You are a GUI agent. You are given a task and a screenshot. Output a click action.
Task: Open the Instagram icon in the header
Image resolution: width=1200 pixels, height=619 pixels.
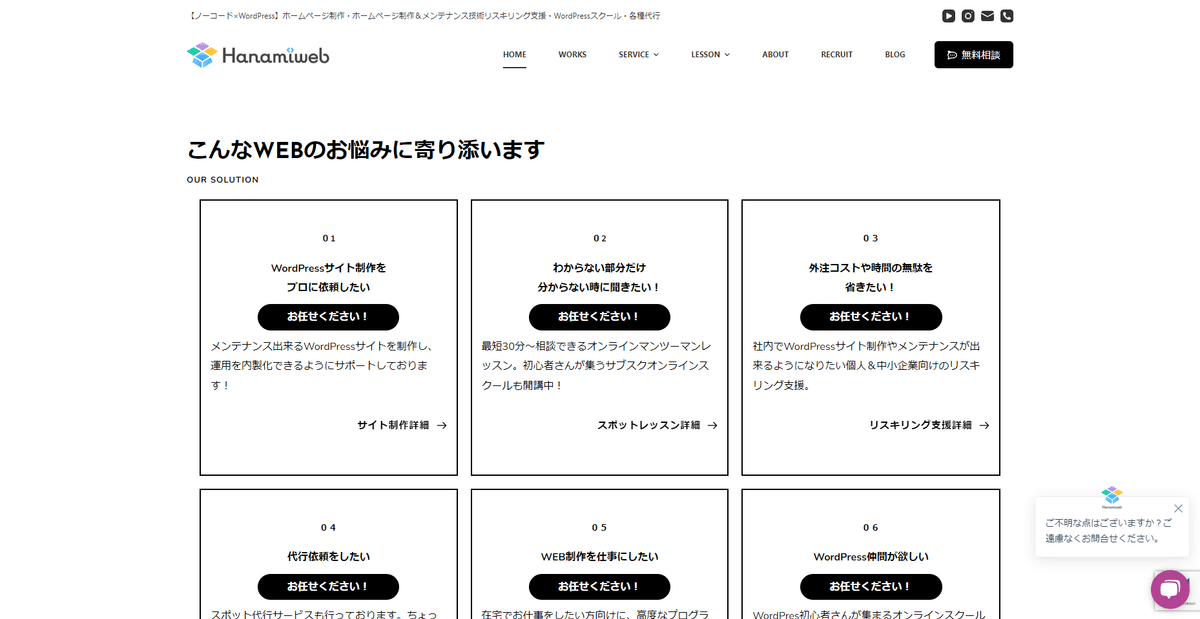967,15
